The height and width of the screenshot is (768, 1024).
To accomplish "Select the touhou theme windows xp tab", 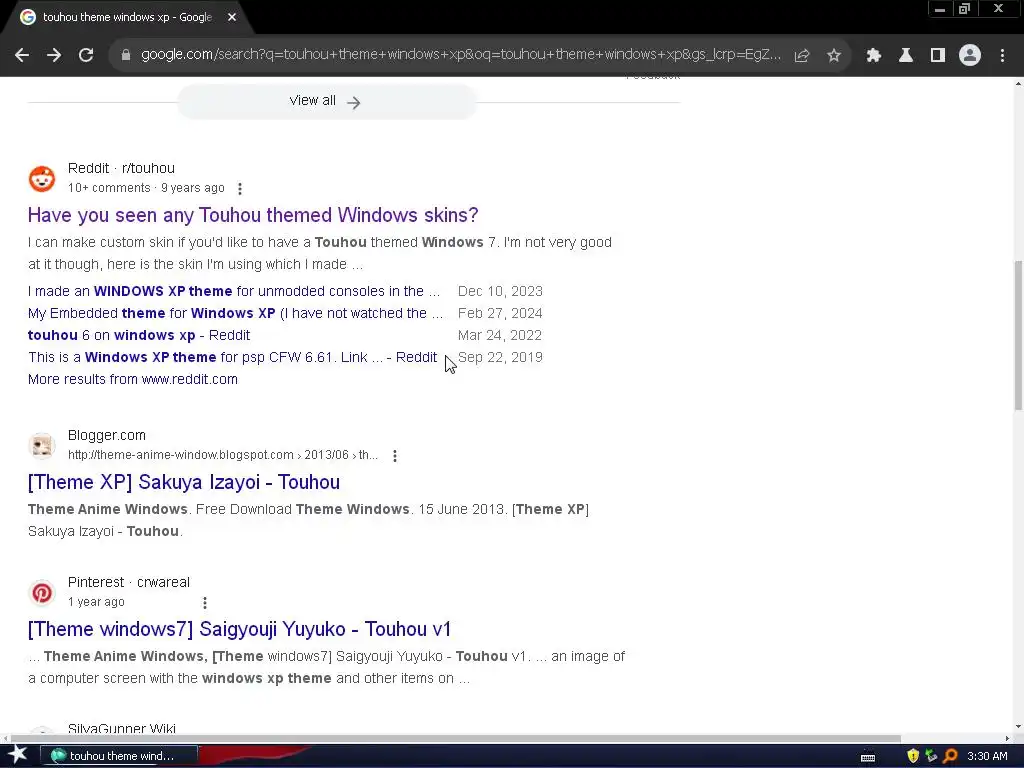I will click(x=127, y=18).
